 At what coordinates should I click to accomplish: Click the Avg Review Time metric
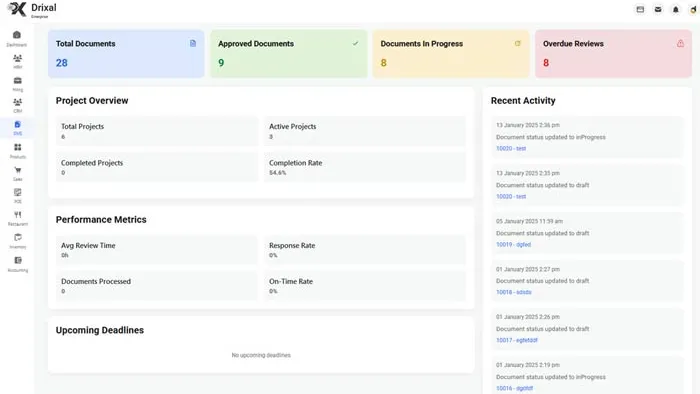pos(157,250)
